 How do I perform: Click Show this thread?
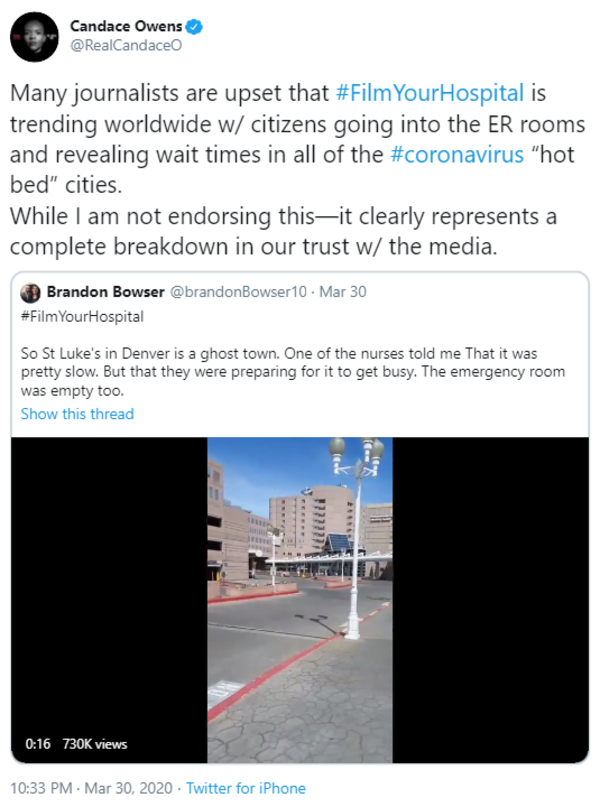tap(77, 414)
